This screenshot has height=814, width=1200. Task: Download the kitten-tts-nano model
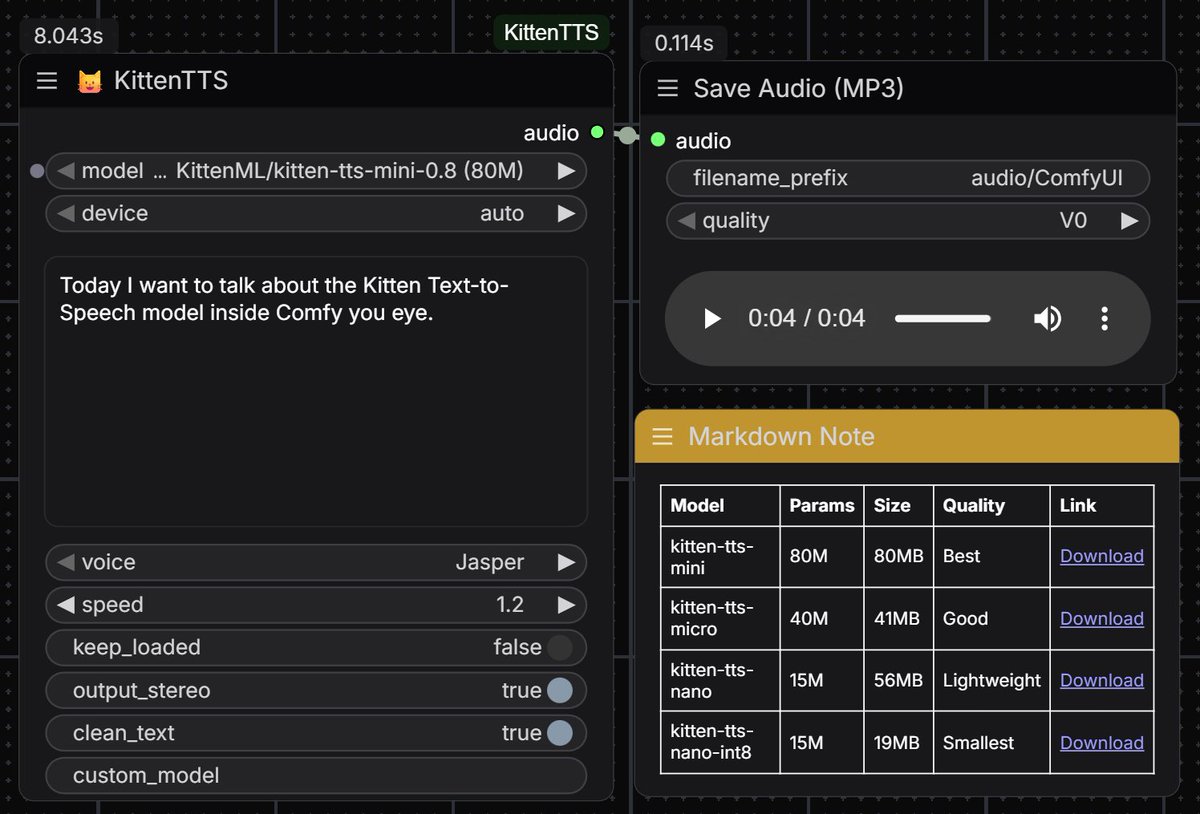point(1101,680)
